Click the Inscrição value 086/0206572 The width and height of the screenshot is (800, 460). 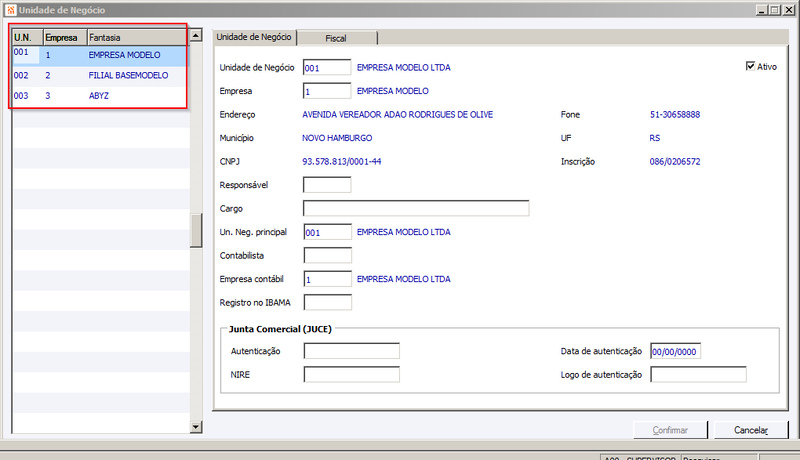[674, 161]
